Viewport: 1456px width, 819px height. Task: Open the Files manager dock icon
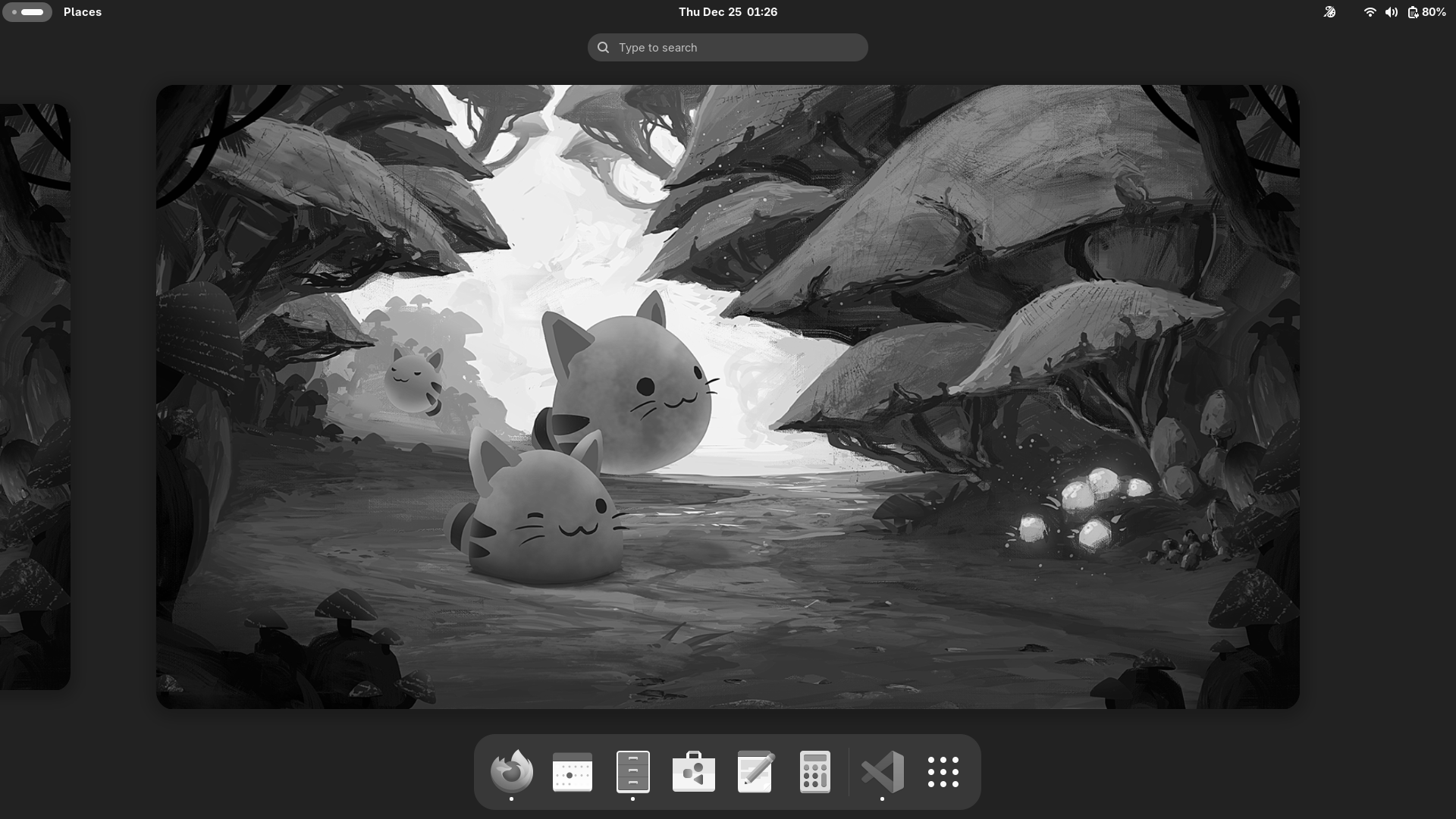tap(633, 772)
